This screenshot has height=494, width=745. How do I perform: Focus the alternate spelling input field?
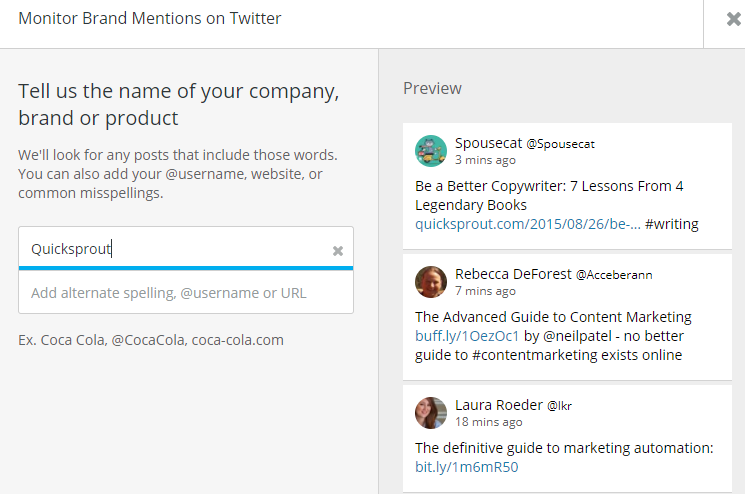click(x=186, y=293)
